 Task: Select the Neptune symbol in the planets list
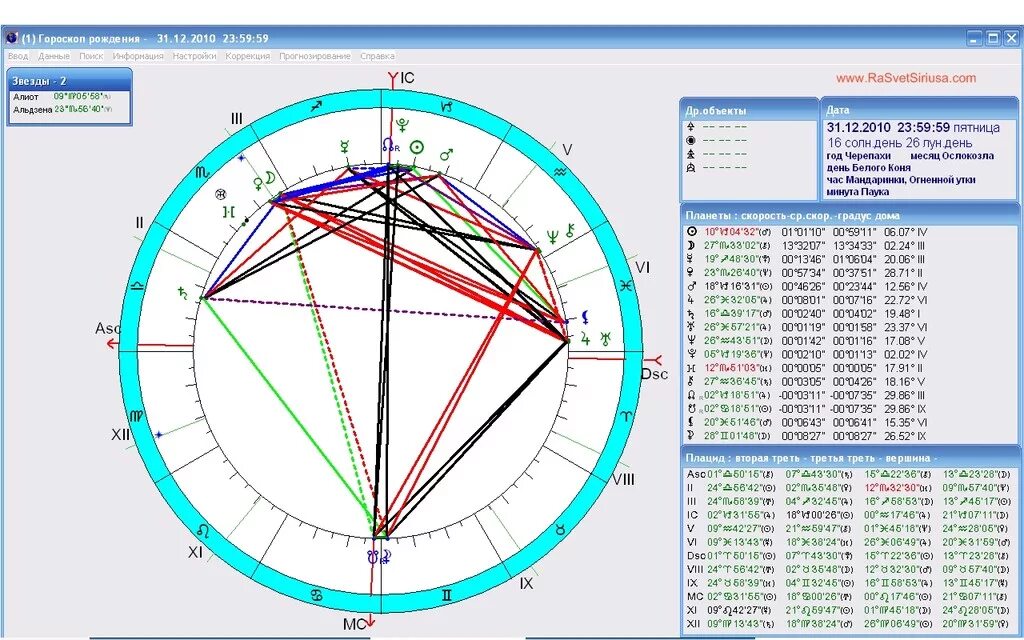pyautogui.click(x=691, y=337)
